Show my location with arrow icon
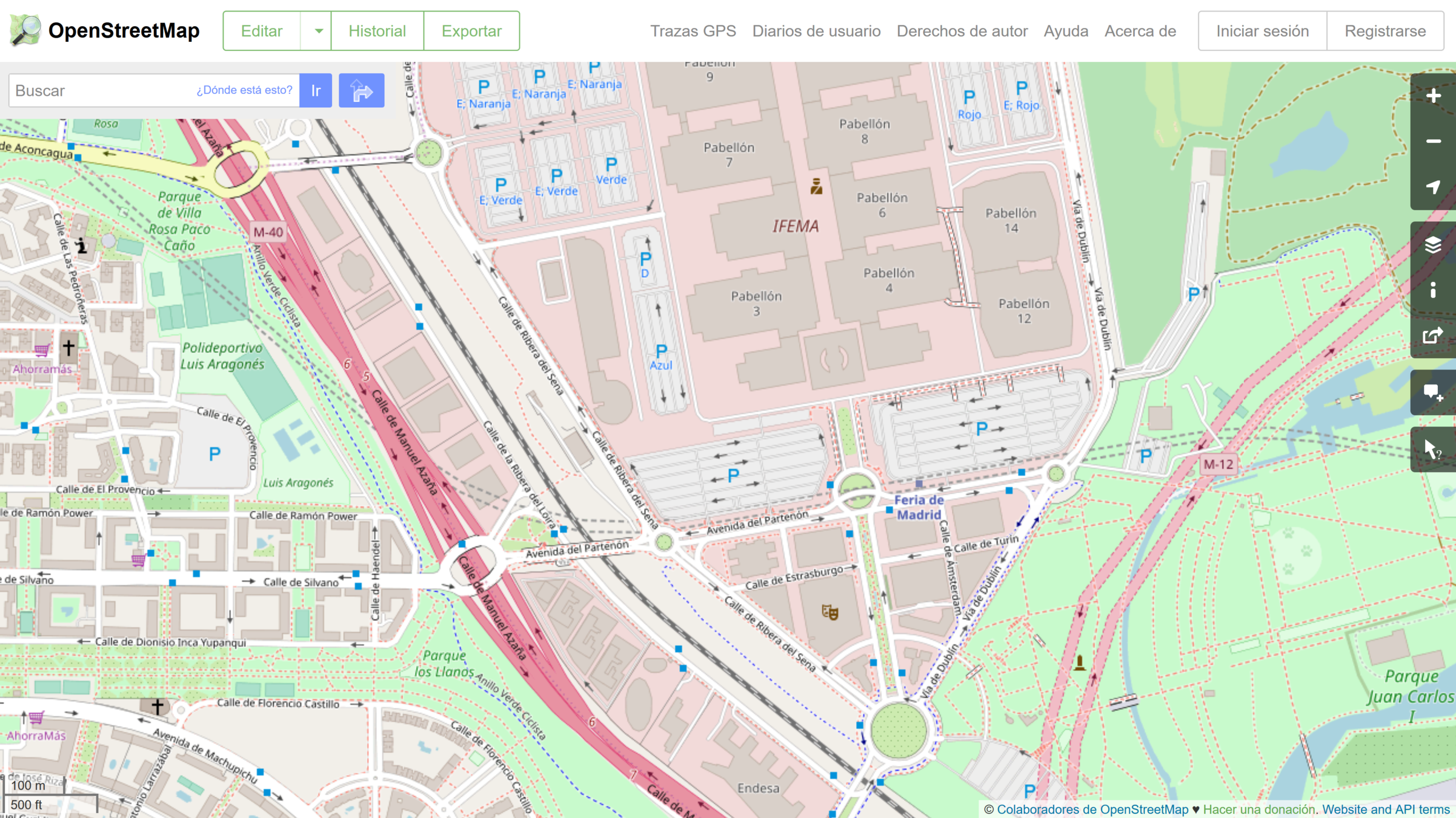 coord(1433,187)
